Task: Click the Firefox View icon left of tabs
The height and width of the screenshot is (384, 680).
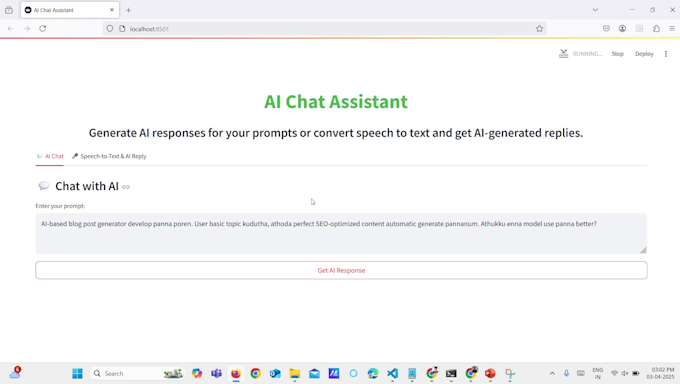Action: point(9,10)
